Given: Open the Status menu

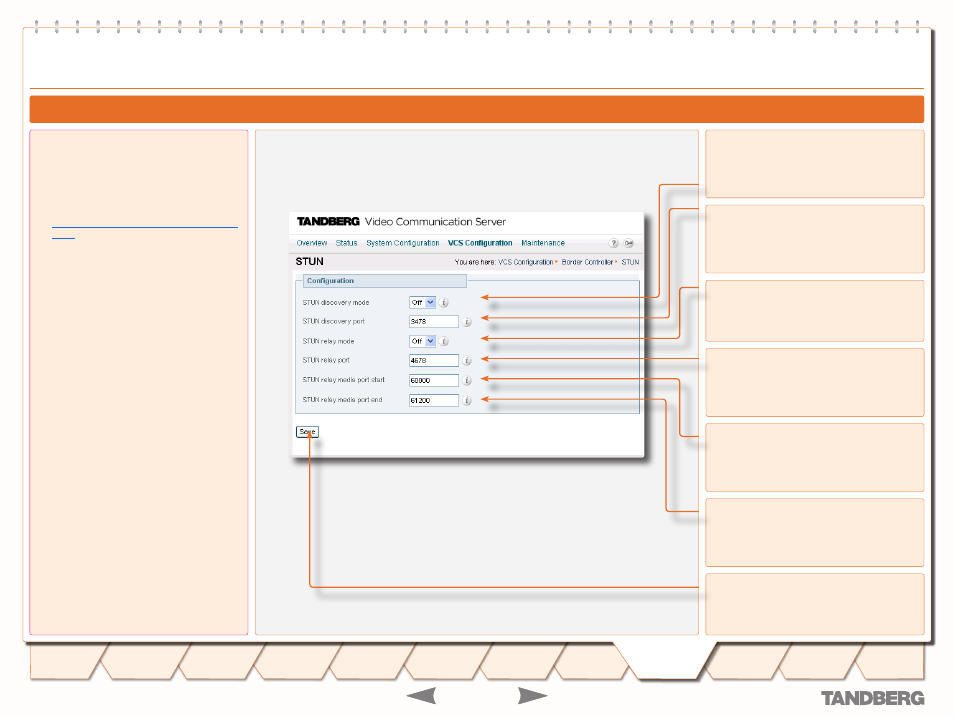Looking at the screenshot, I should [346, 243].
